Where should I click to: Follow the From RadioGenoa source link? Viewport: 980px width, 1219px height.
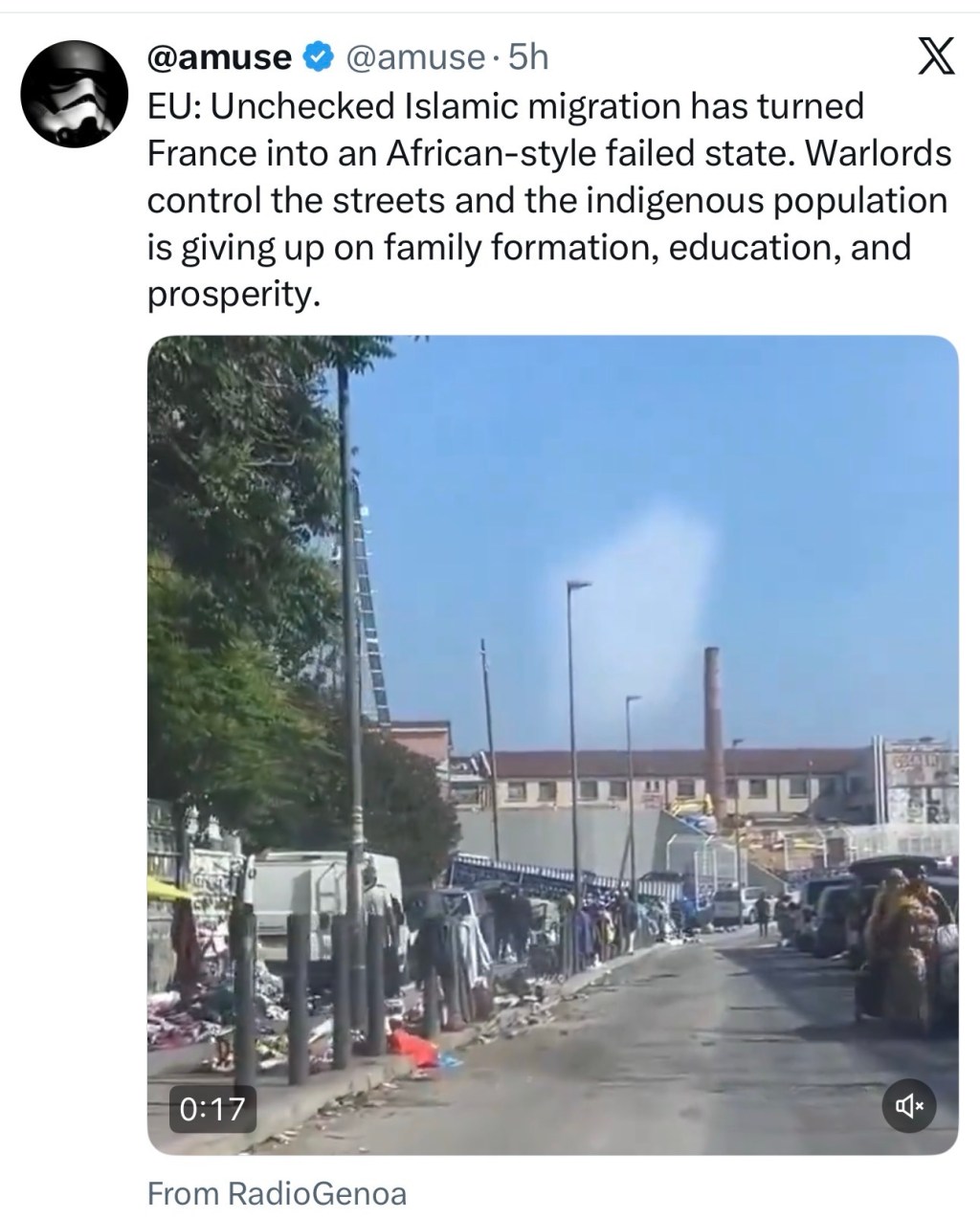277,1193
